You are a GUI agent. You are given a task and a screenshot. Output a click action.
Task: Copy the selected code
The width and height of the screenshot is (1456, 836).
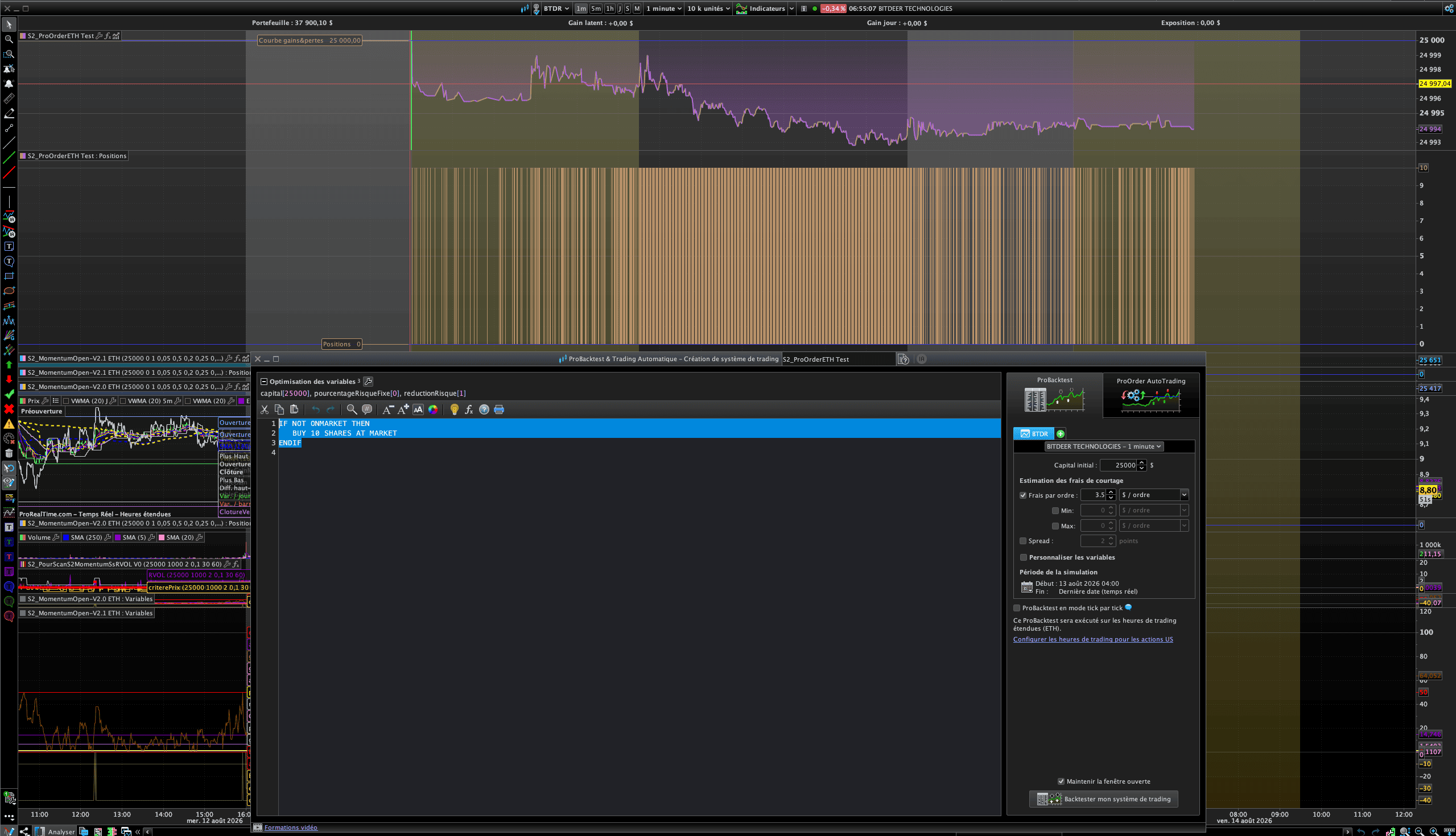click(279, 409)
